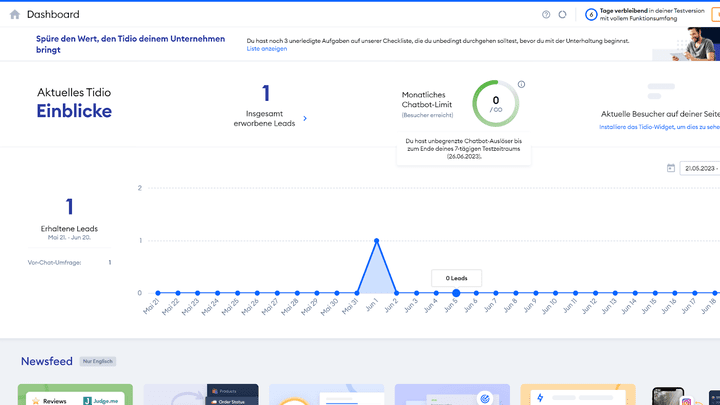Click the Dashboard page title
Screen dimensions: 720x405
point(53,15)
